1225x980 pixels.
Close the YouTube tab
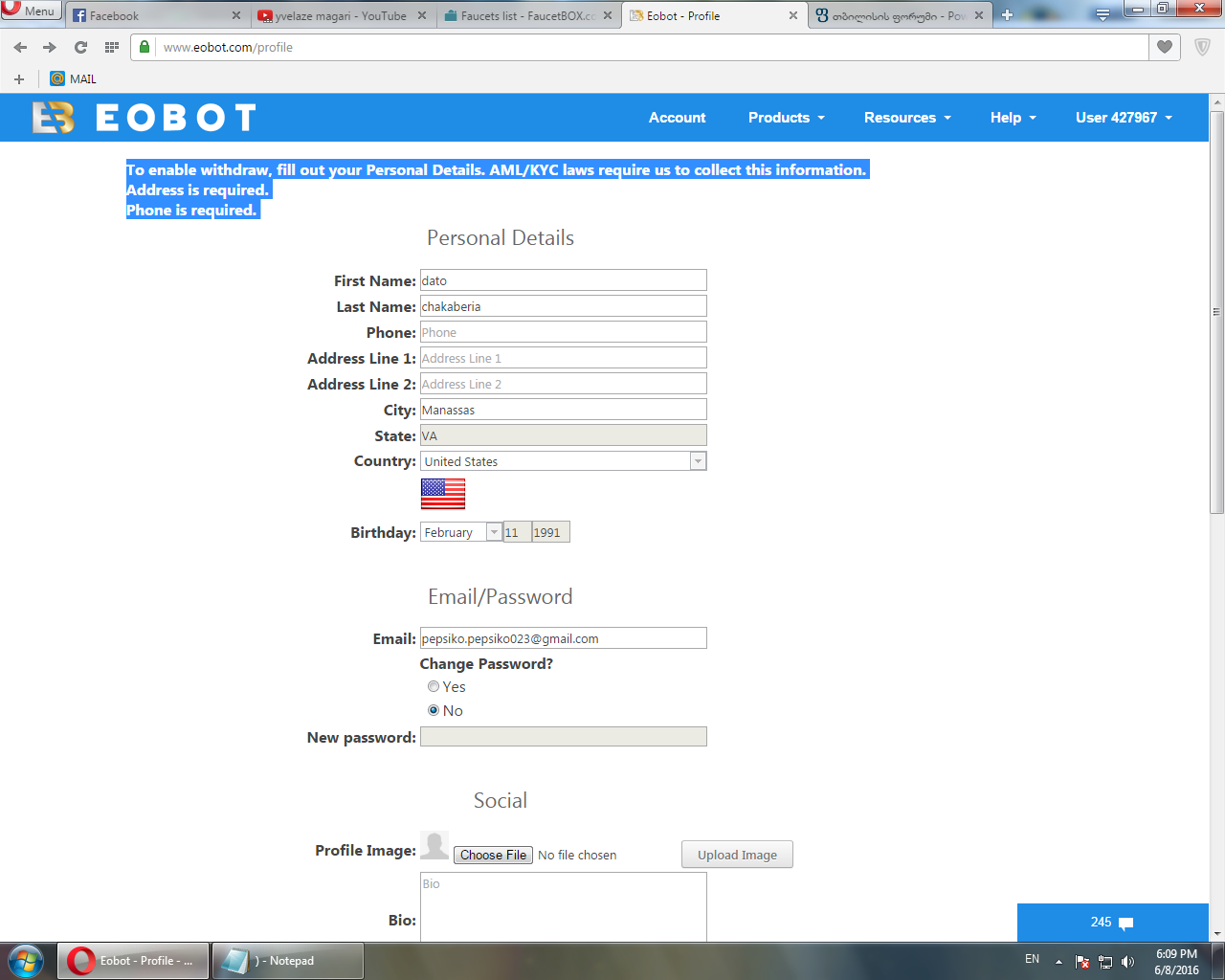click(x=422, y=15)
